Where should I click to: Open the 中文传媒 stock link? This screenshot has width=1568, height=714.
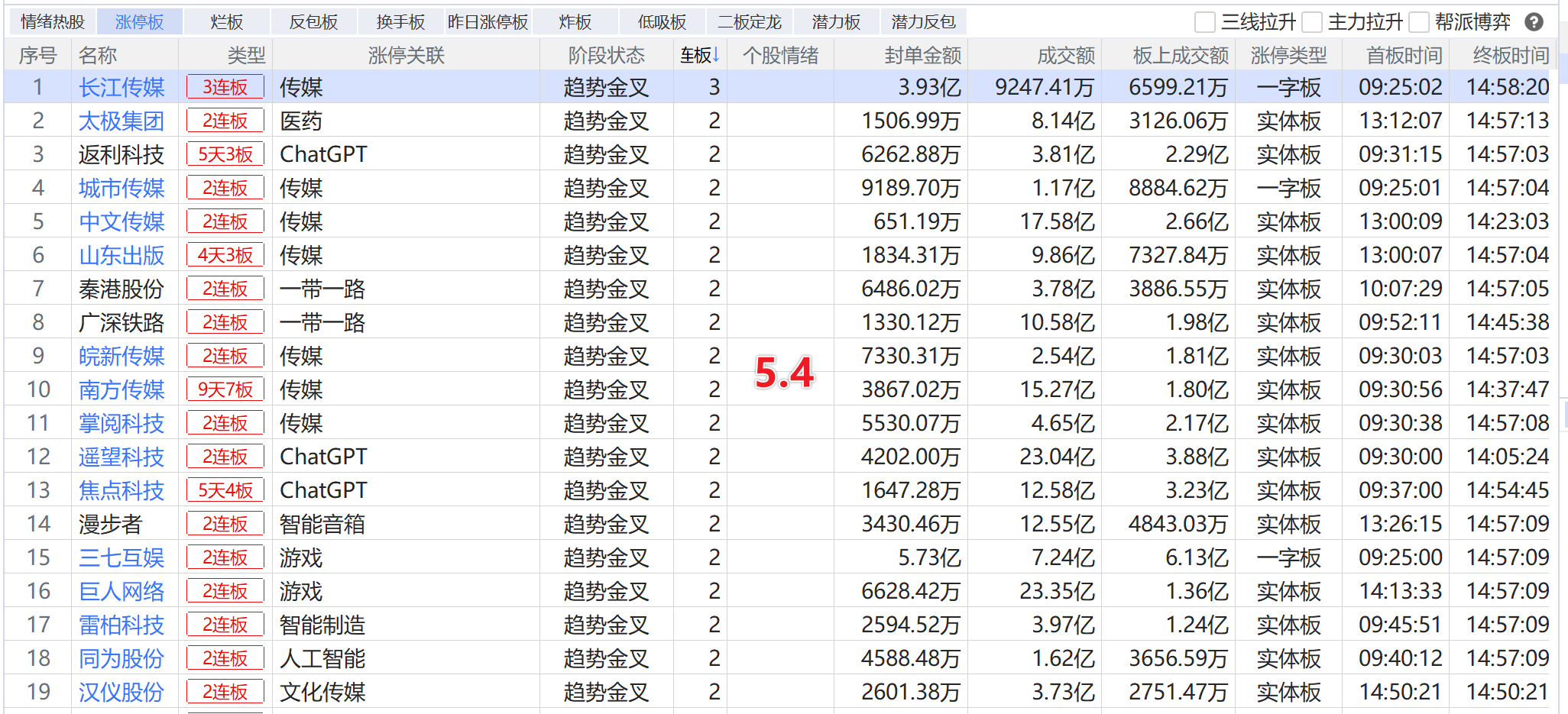point(121,221)
